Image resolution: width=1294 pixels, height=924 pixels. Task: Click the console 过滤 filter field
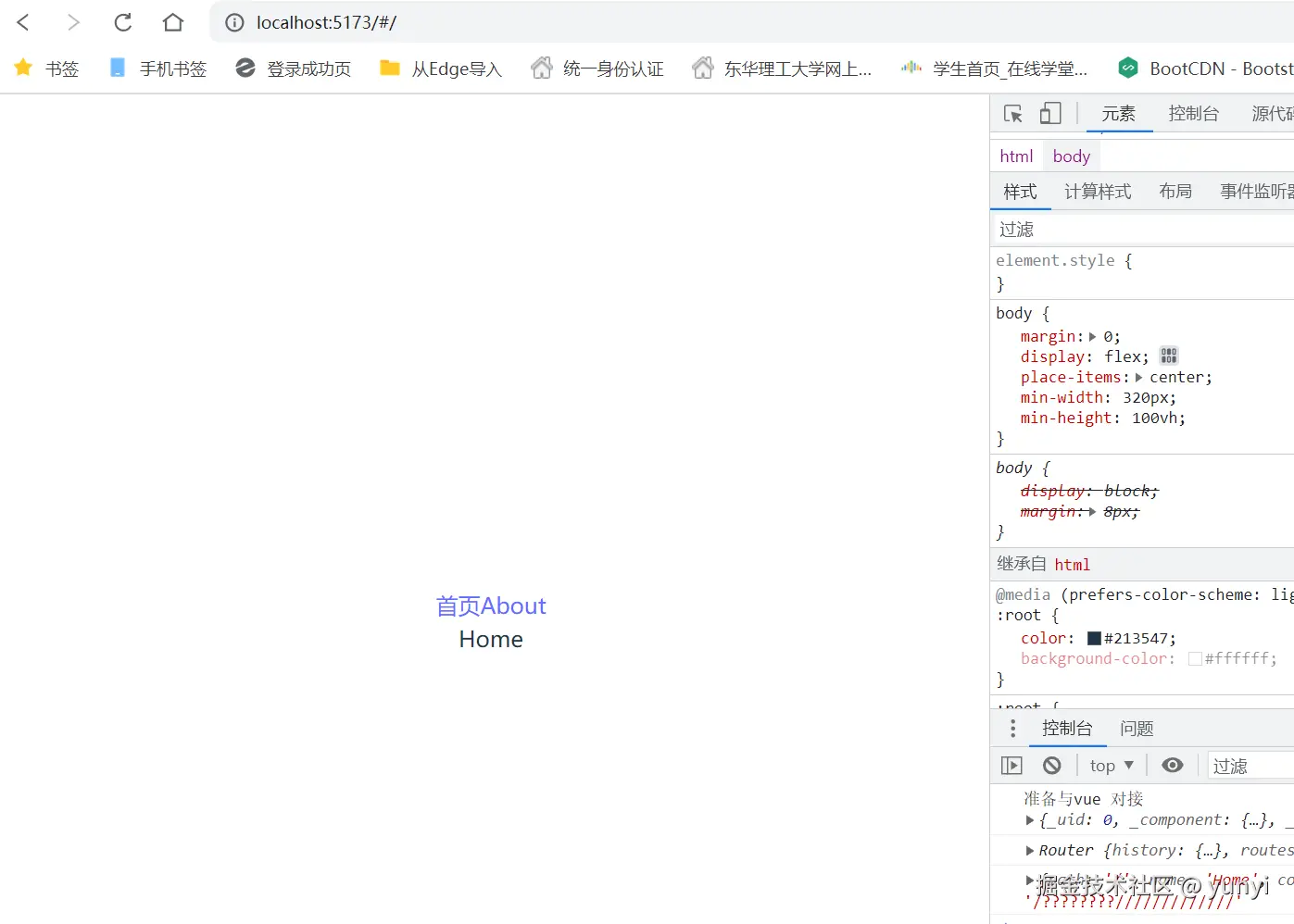tap(1250, 766)
